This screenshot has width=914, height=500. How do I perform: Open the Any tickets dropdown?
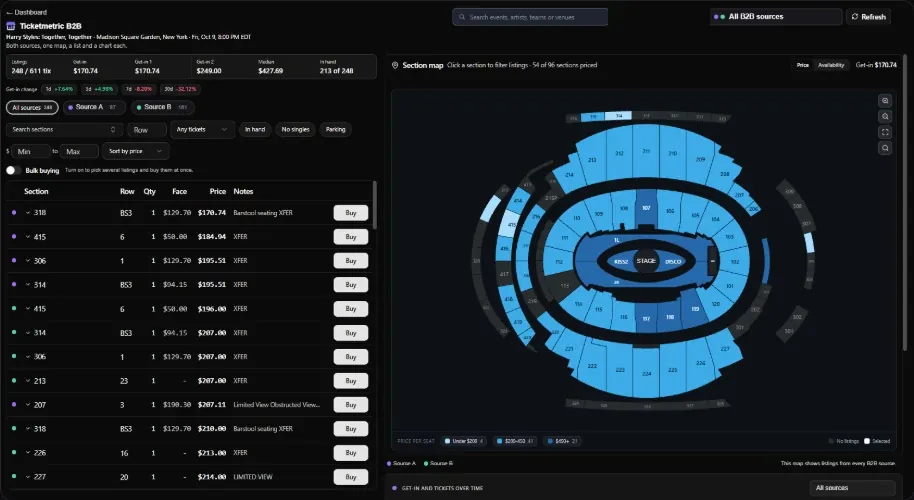click(x=202, y=129)
